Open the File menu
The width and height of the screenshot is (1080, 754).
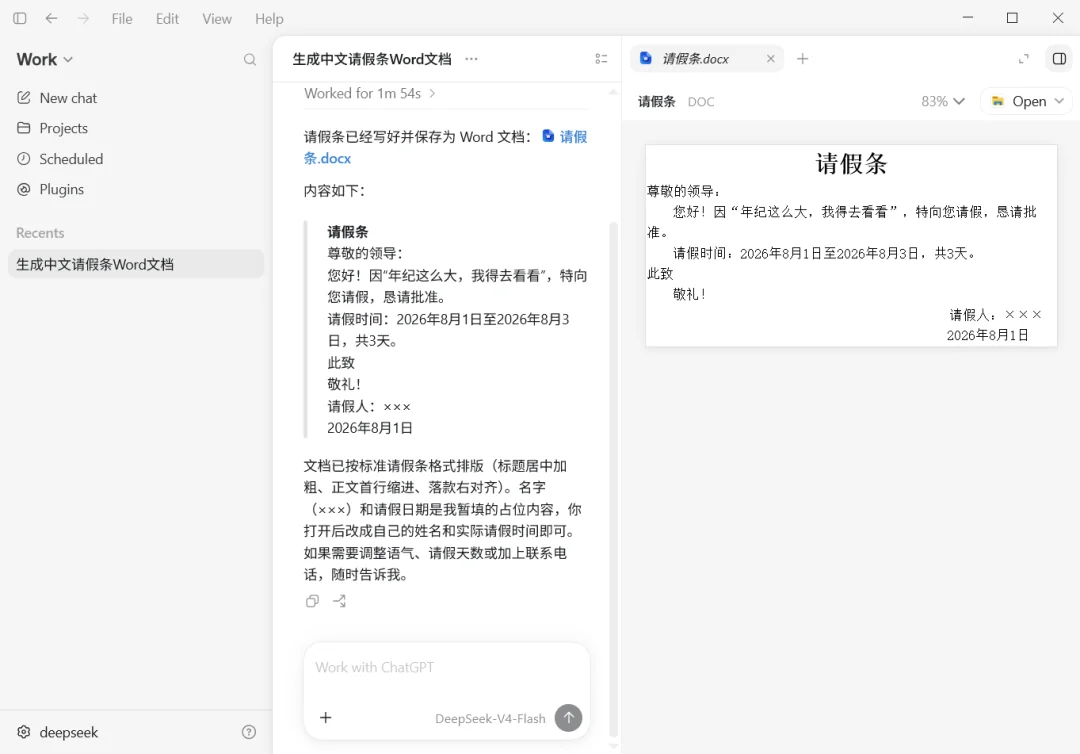(122, 19)
